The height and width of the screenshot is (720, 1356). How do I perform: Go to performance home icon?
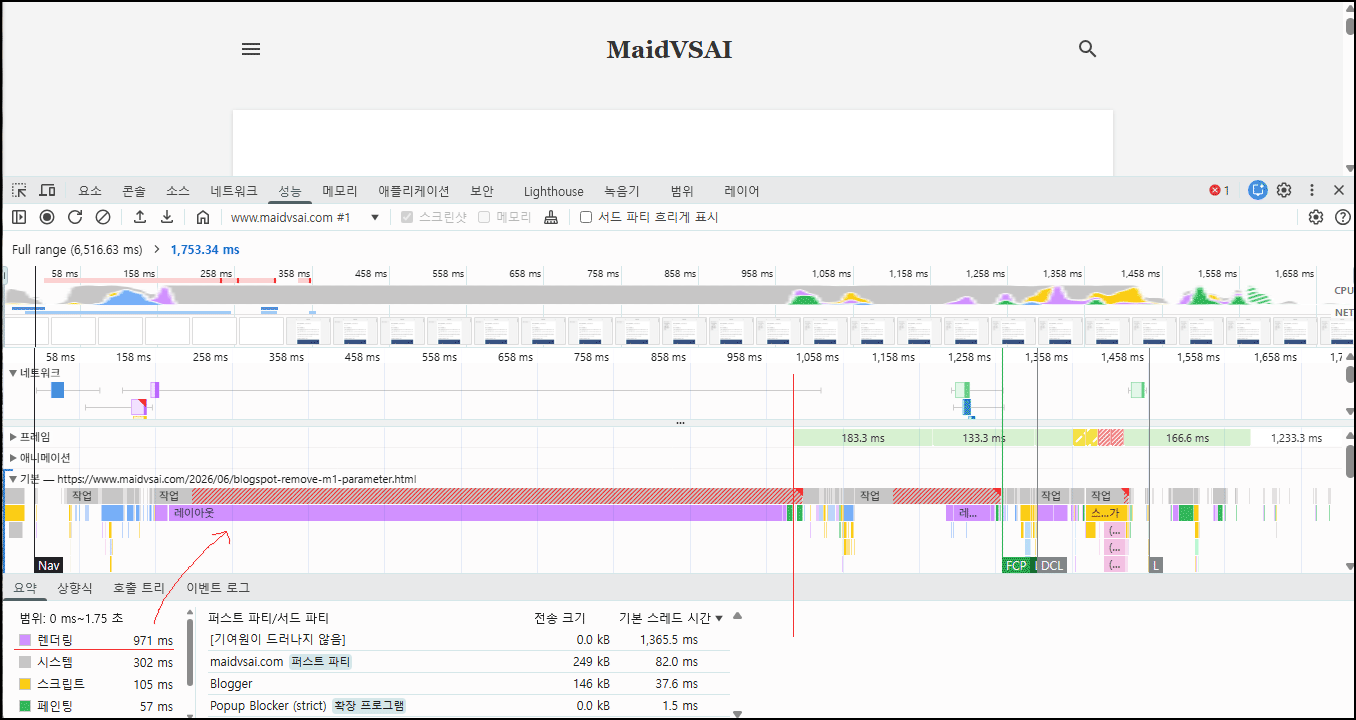click(x=203, y=217)
